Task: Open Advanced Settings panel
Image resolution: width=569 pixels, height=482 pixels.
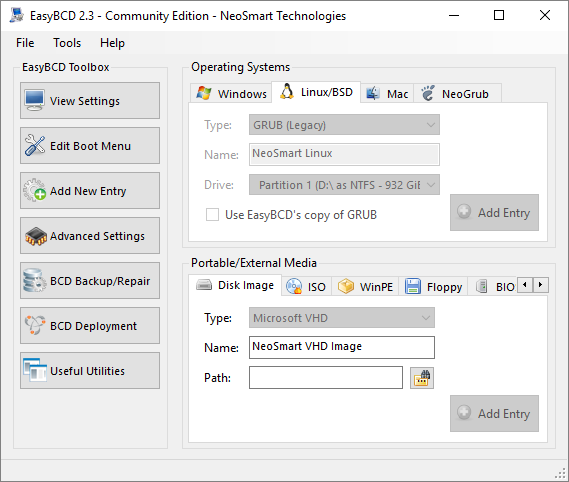Action: click(x=90, y=236)
